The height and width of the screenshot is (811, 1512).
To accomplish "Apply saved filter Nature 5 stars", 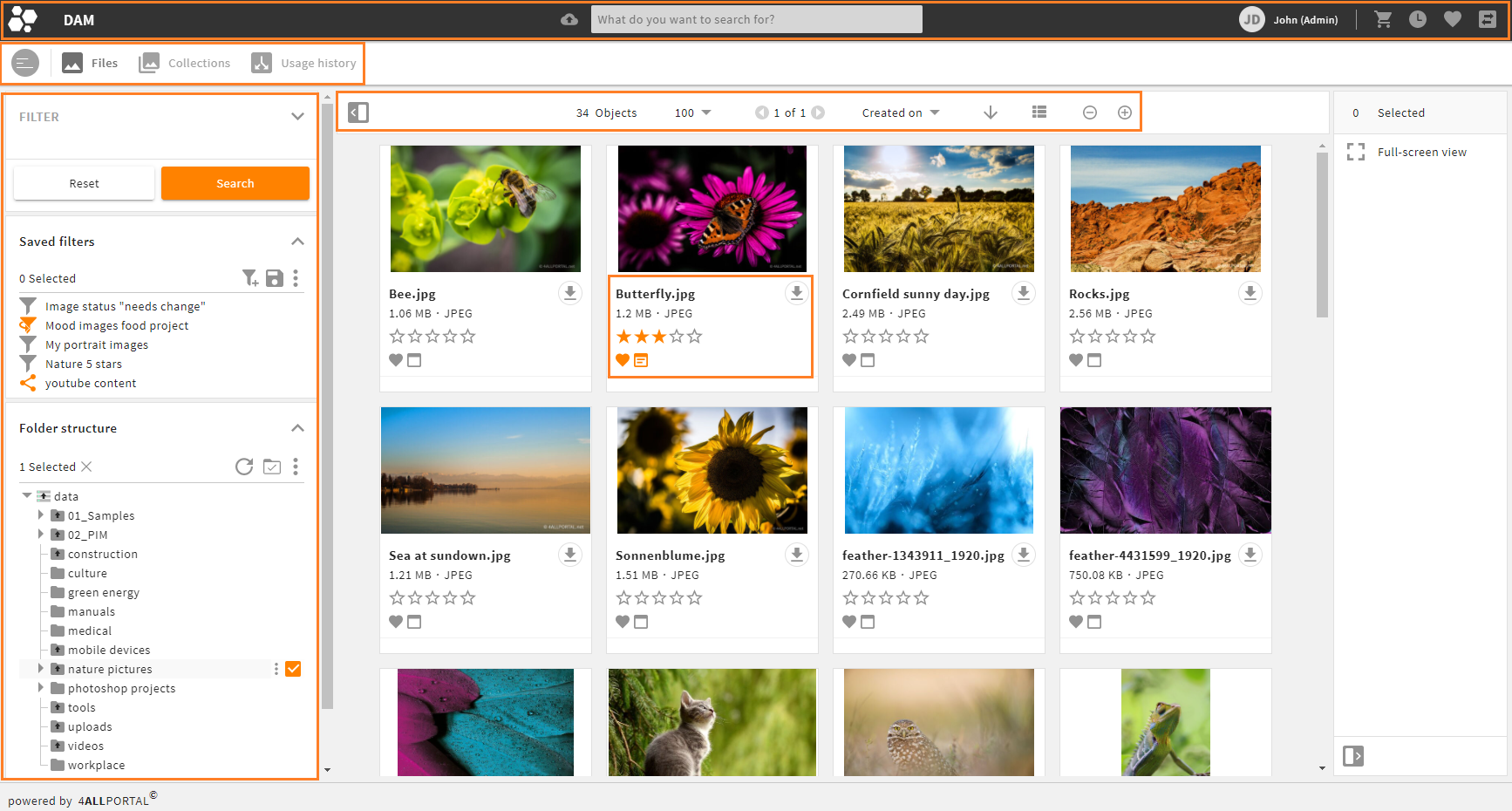I will 84,364.
